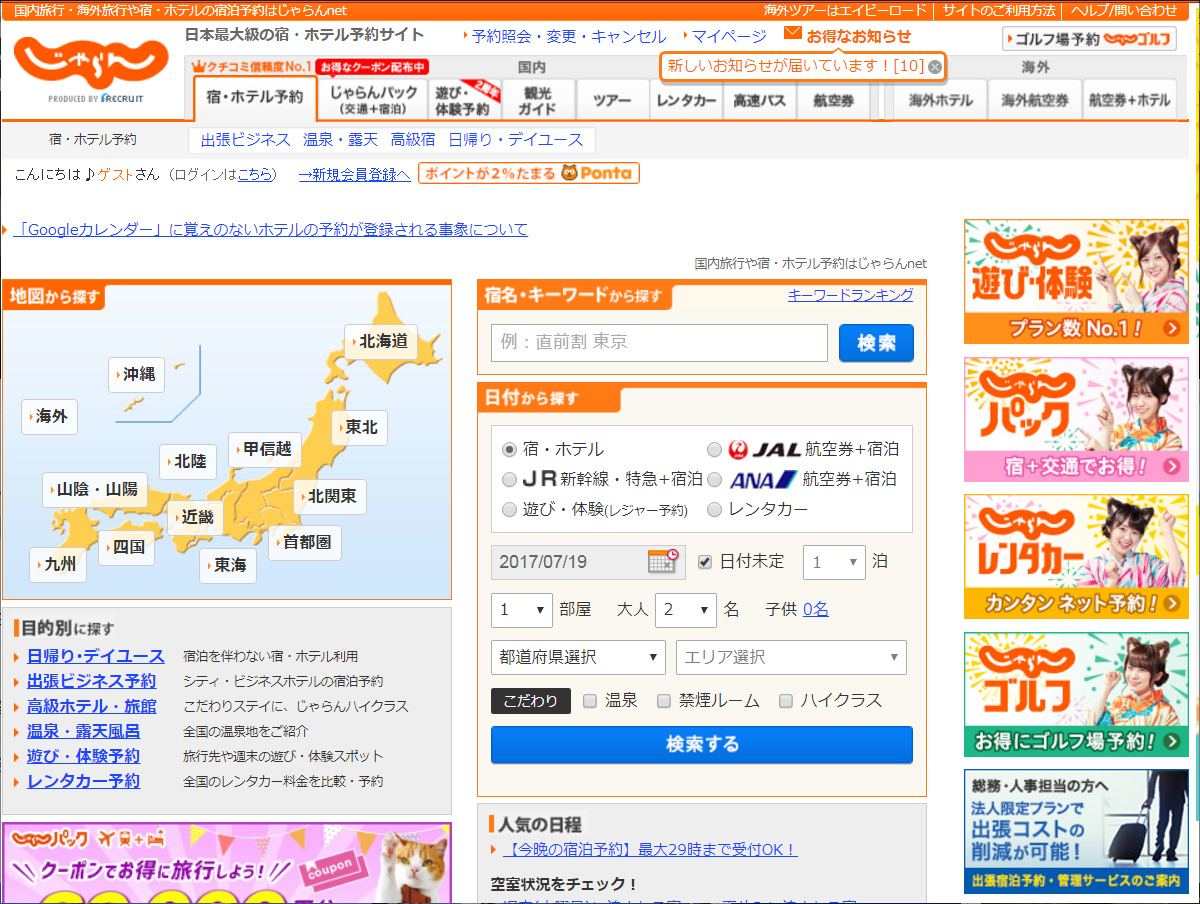Open the 新規会員登録へ link
Image resolution: width=1200 pixels, height=904 pixels.
point(355,174)
